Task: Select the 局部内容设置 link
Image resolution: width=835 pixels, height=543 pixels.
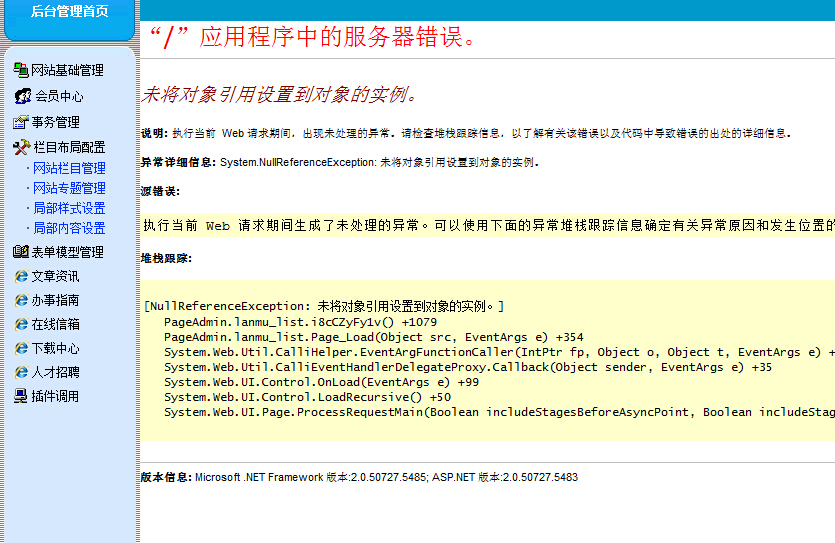Action: [x=69, y=228]
